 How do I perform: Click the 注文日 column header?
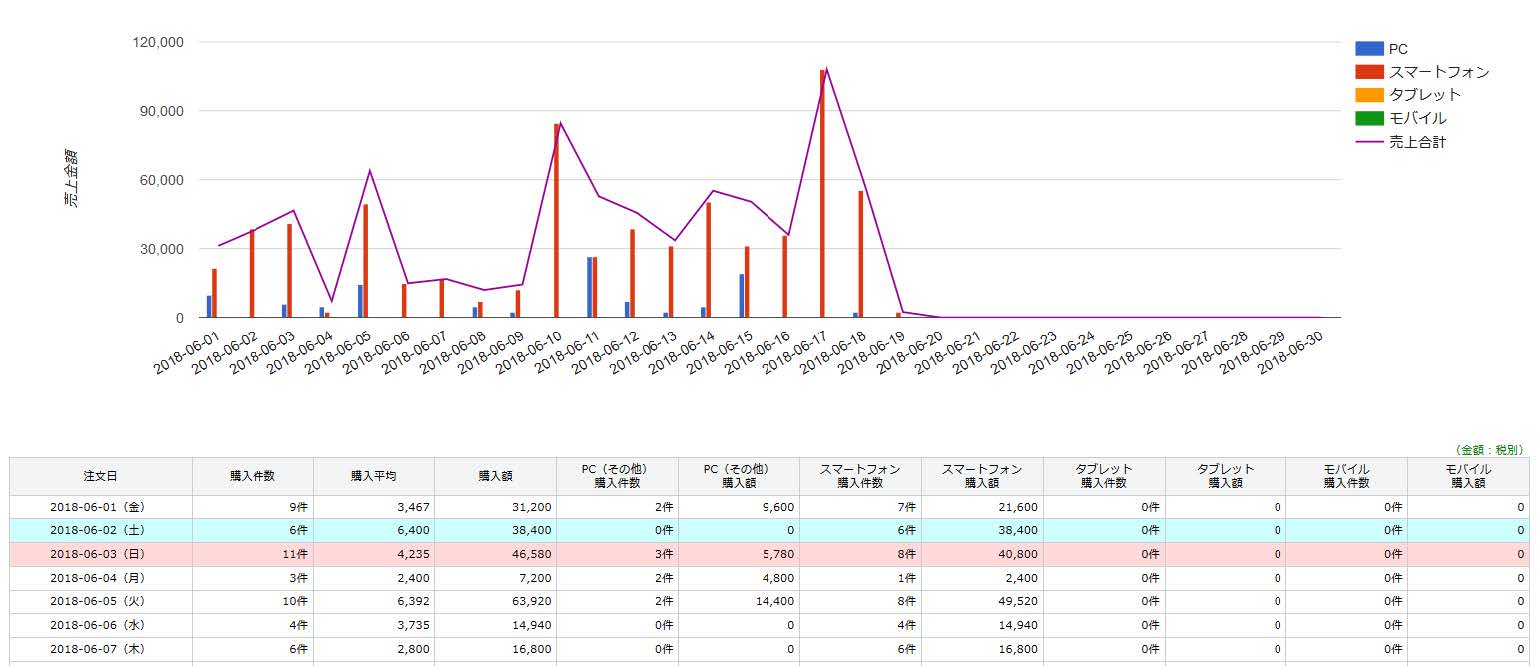[x=100, y=476]
